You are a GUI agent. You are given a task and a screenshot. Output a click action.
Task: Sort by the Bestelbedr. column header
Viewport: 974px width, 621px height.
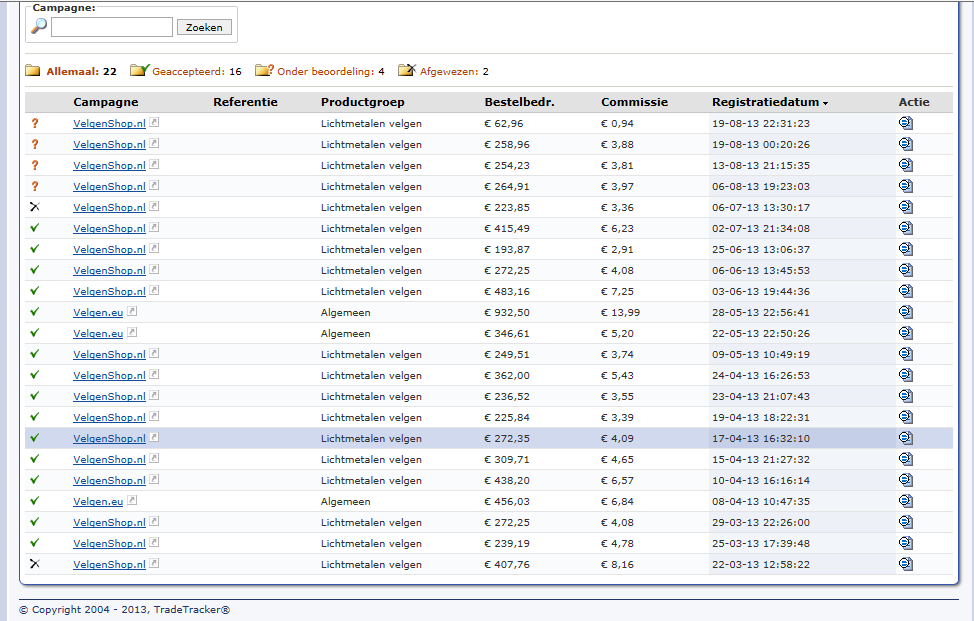point(519,102)
